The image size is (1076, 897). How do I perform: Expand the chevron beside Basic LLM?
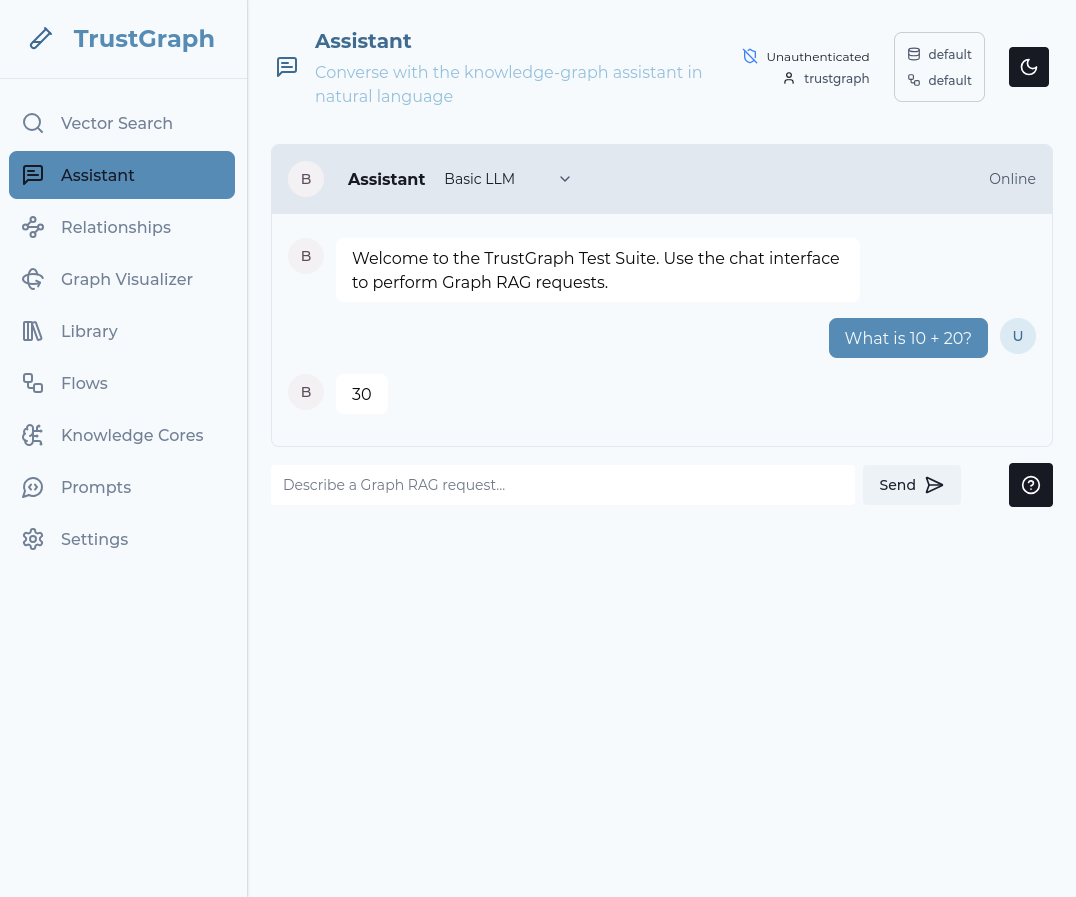click(565, 179)
